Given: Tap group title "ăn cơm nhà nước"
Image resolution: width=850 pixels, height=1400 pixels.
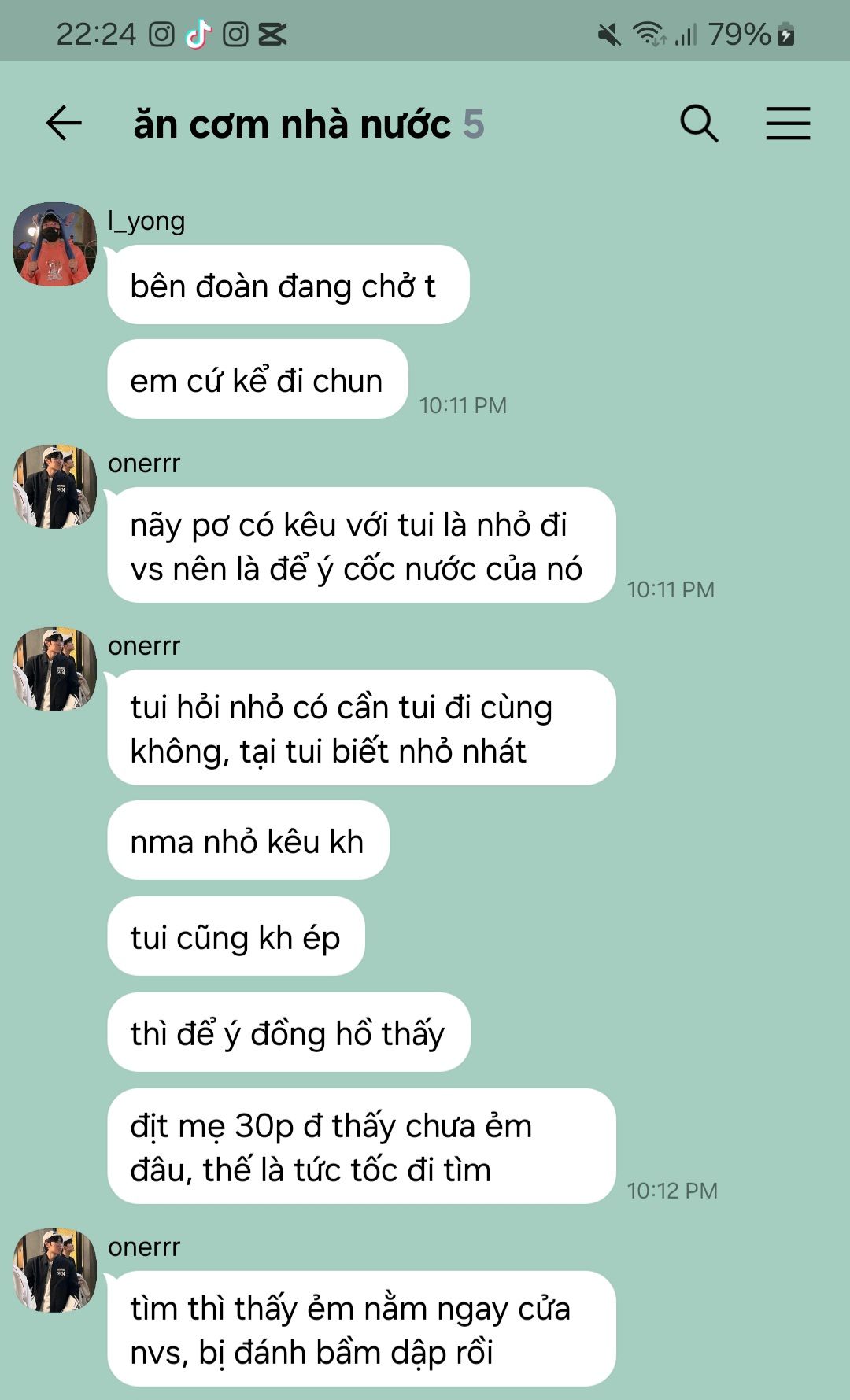Looking at the screenshot, I should pyautogui.click(x=292, y=124).
